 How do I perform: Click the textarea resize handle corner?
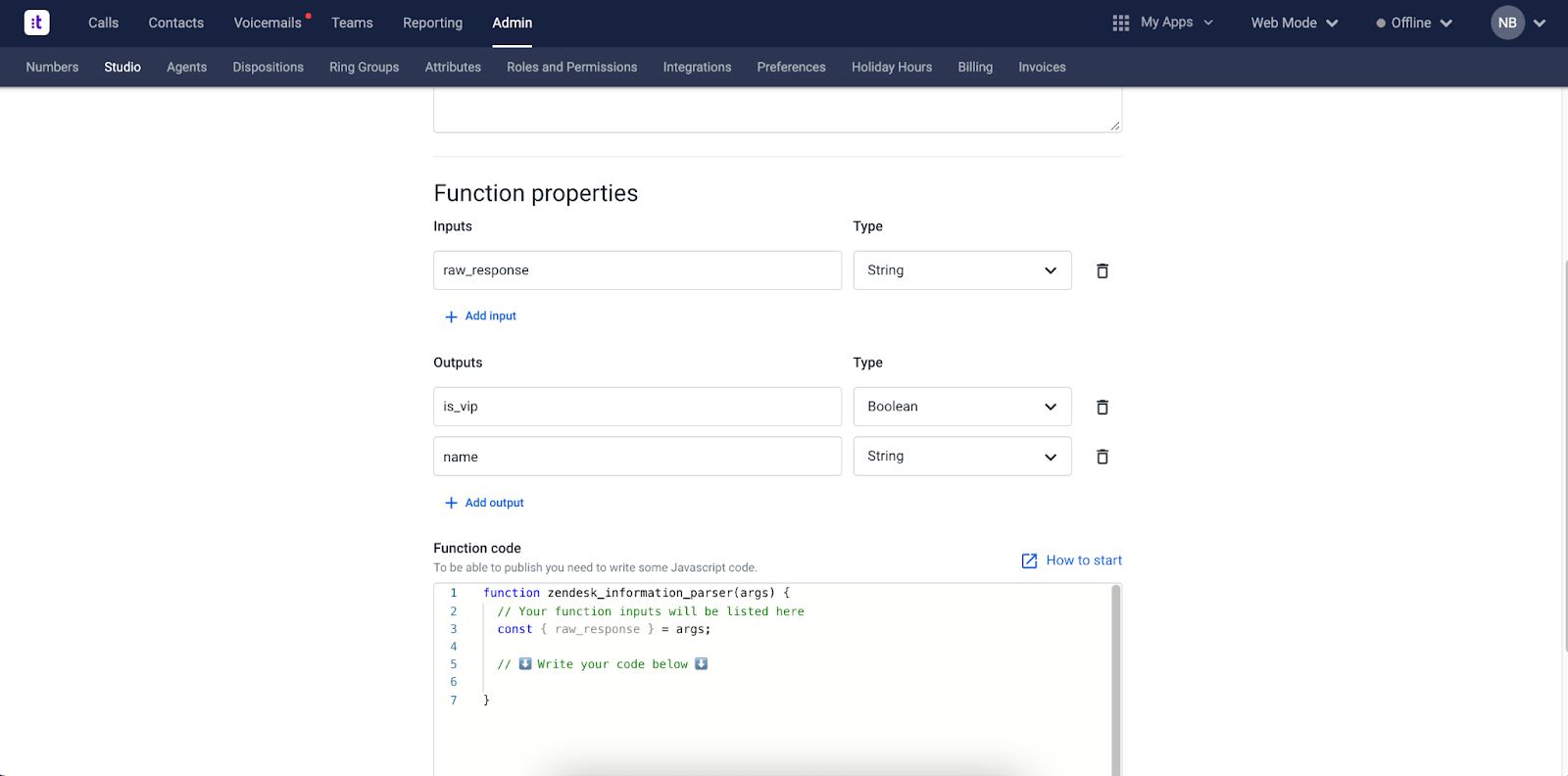click(x=1115, y=125)
